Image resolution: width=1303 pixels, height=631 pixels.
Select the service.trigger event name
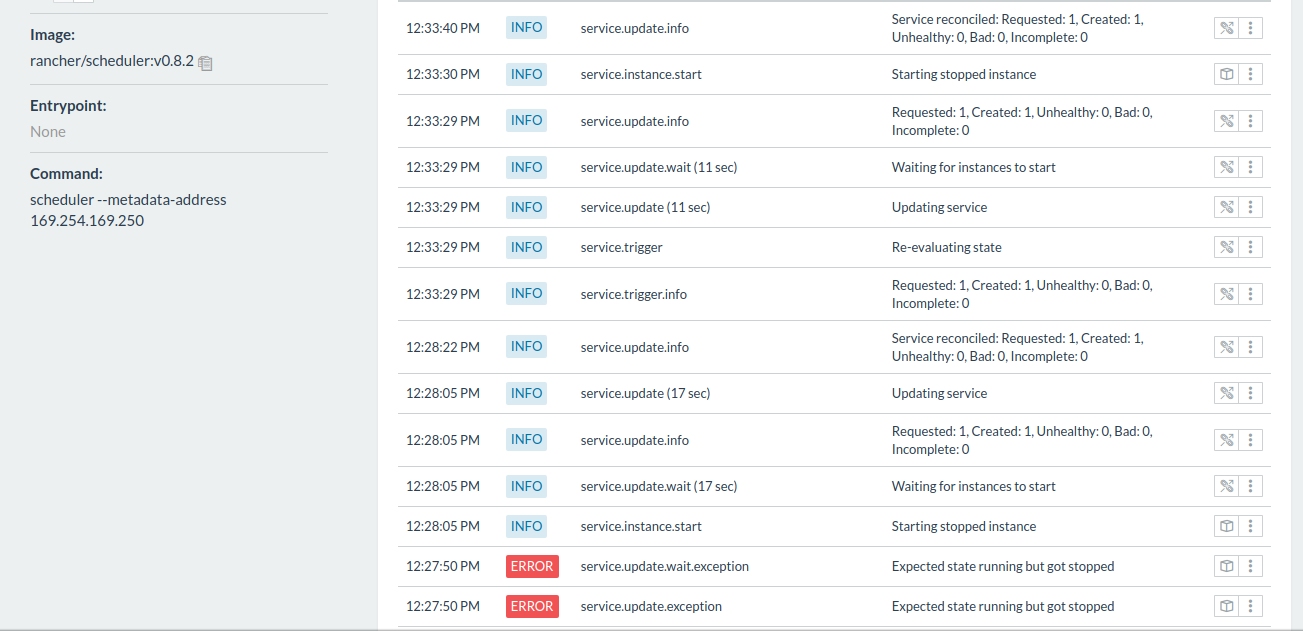click(x=622, y=247)
